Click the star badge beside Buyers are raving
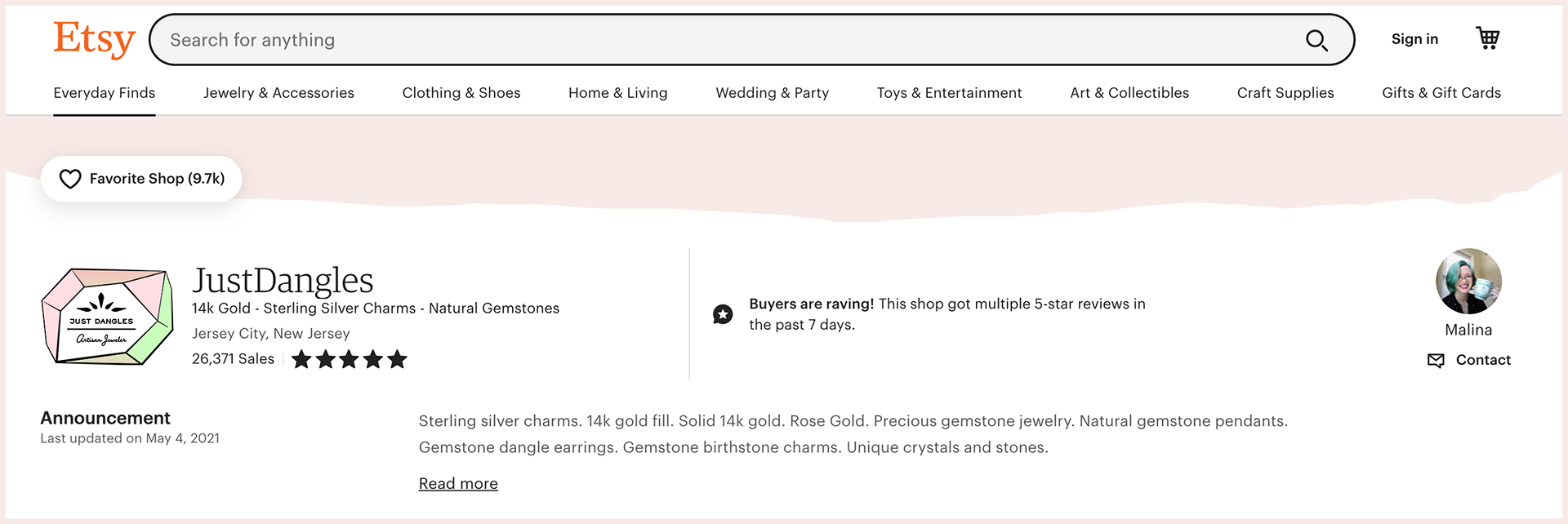This screenshot has width=1568, height=524. (x=723, y=314)
